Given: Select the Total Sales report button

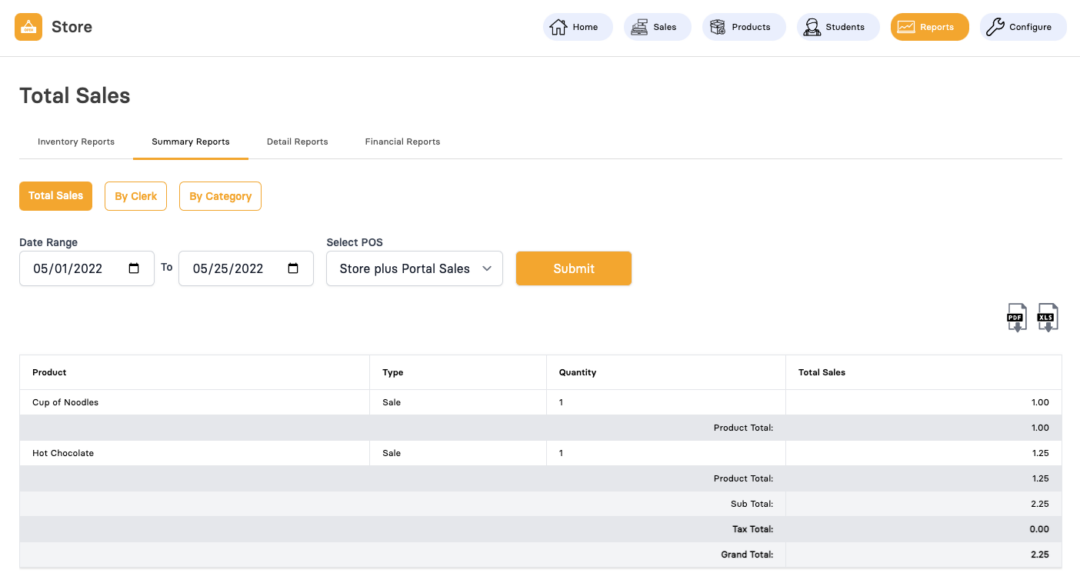Looking at the screenshot, I should pos(56,196).
